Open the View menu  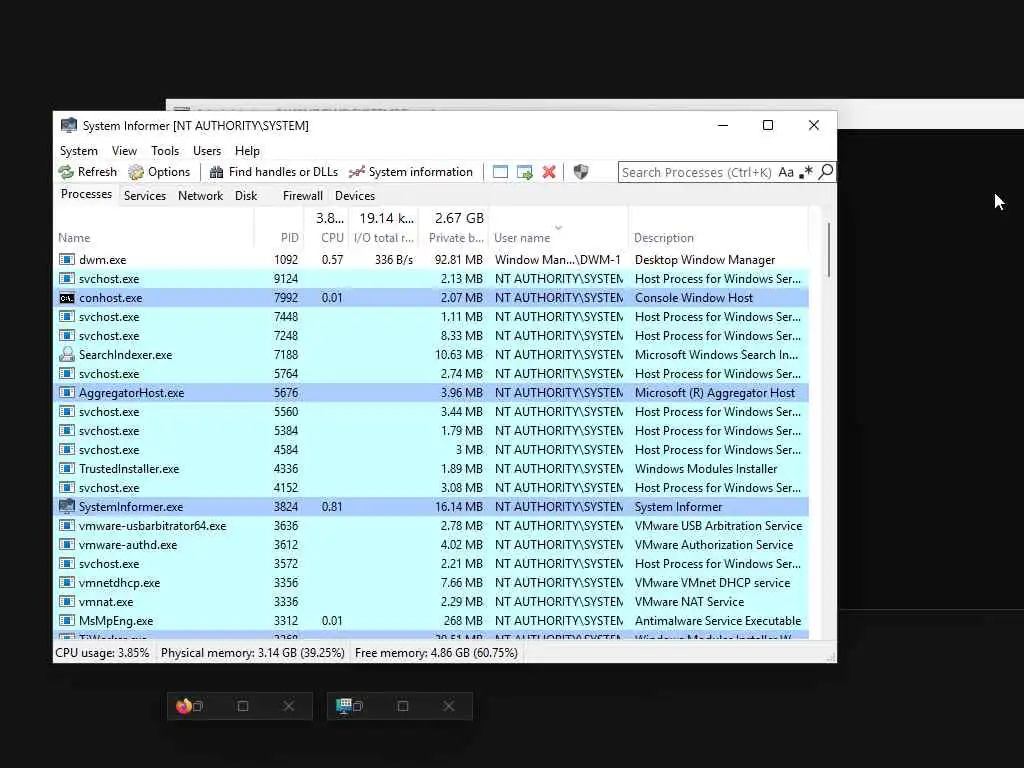(x=124, y=151)
